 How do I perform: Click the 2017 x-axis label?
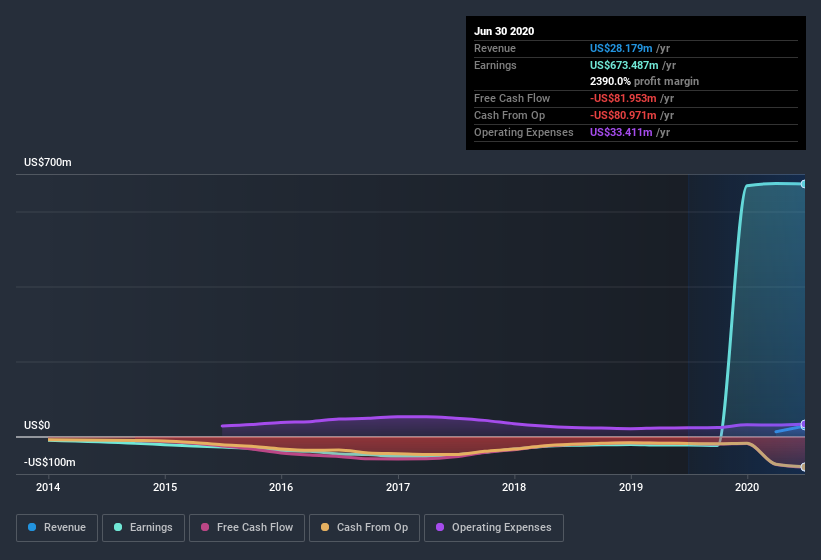point(398,487)
